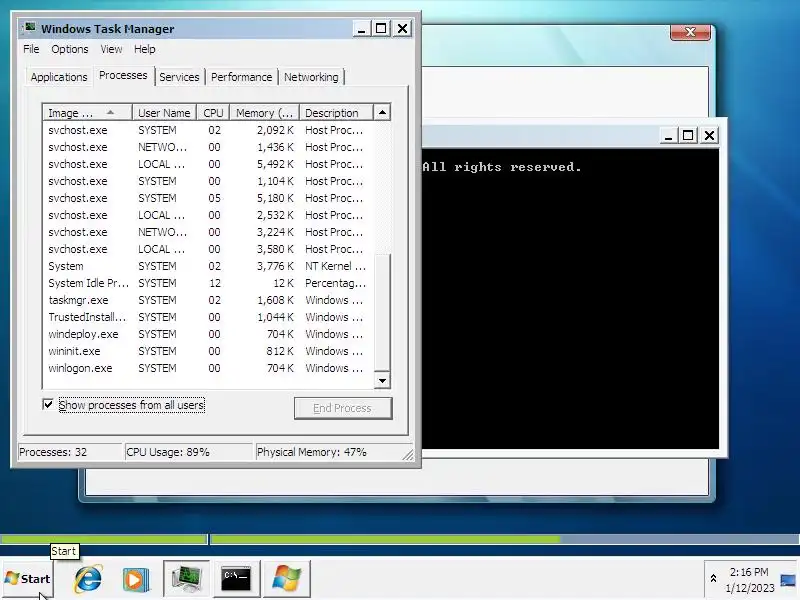Viewport: 800px width, 600px height.
Task: Select svchost.exe using 5,180 K memory
Action: pyautogui.click(x=208, y=198)
